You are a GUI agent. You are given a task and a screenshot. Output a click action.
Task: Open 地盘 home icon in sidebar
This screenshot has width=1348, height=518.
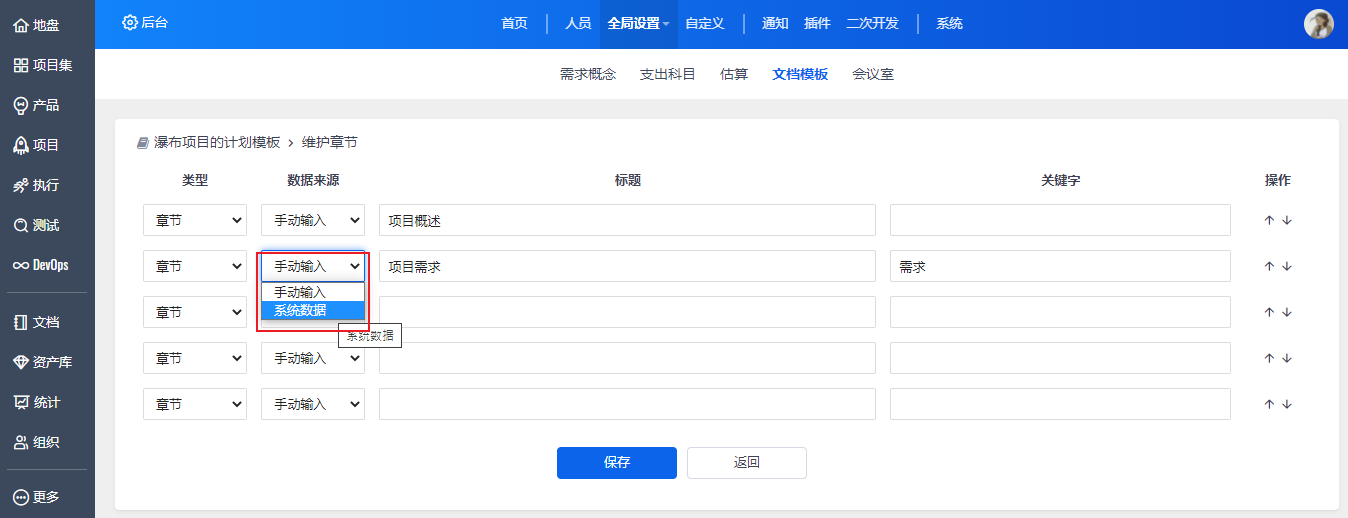[x=20, y=25]
